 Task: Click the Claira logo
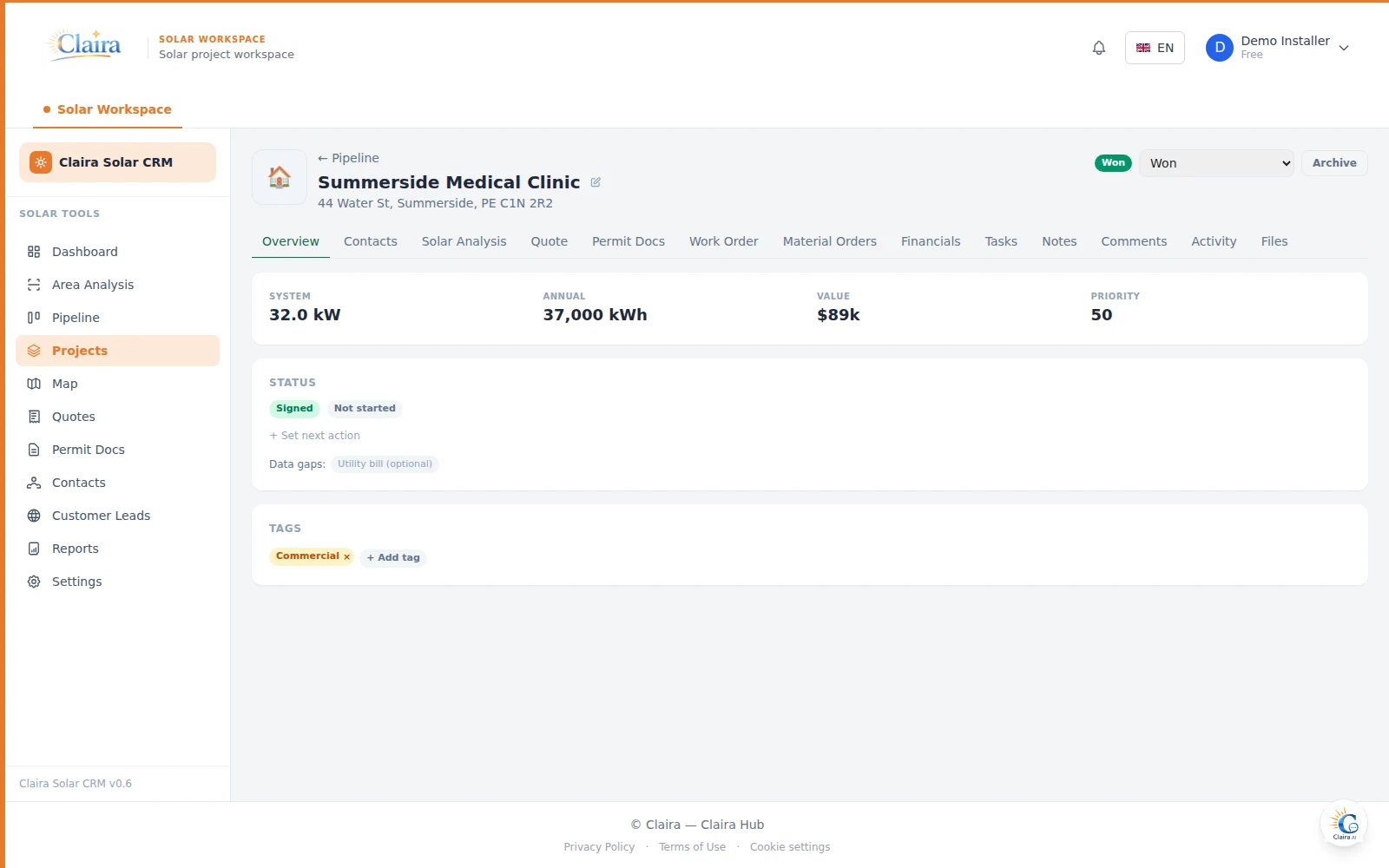tap(84, 45)
